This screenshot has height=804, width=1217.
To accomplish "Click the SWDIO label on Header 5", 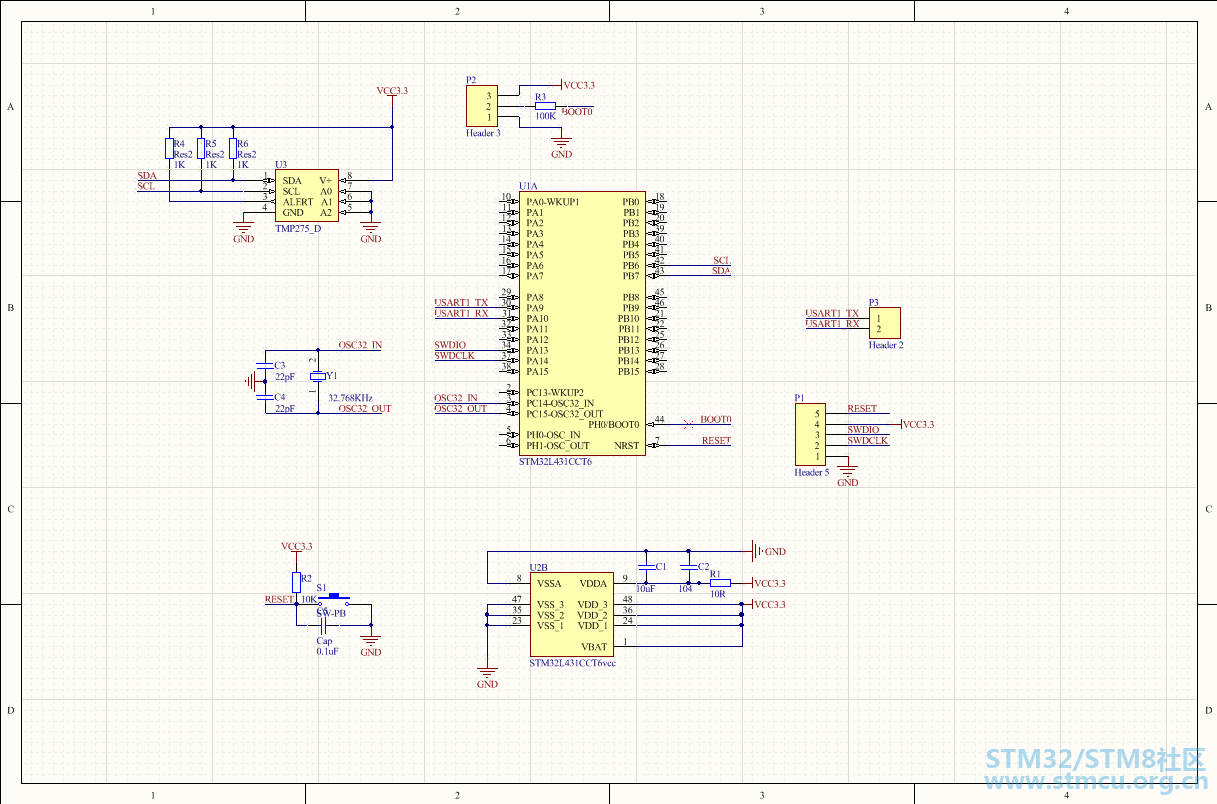I will coord(864,430).
